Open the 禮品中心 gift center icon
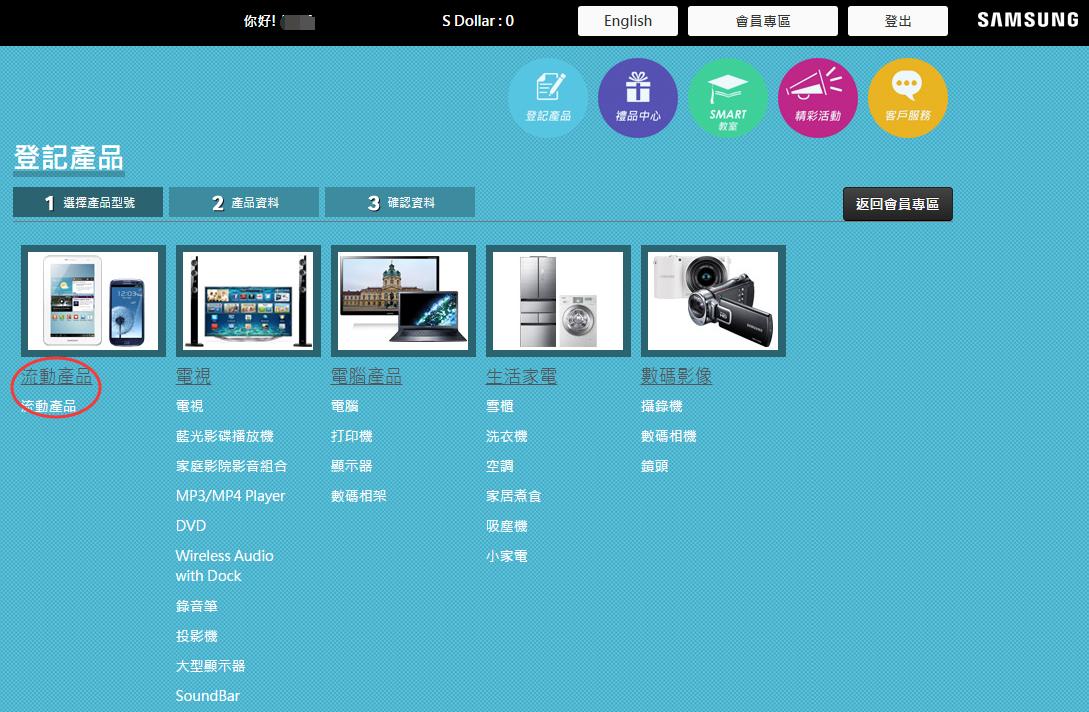The height and width of the screenshot is (712, 1089). coord(637,97)
